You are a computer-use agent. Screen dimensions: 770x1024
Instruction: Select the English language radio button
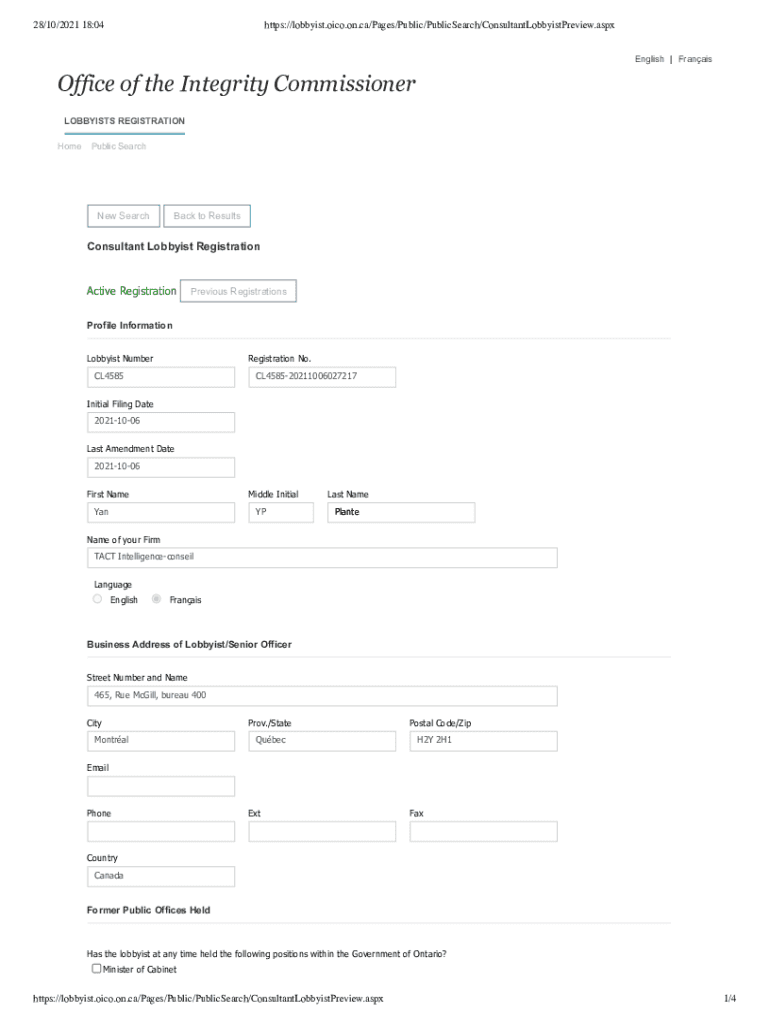(x=97, y=598)
